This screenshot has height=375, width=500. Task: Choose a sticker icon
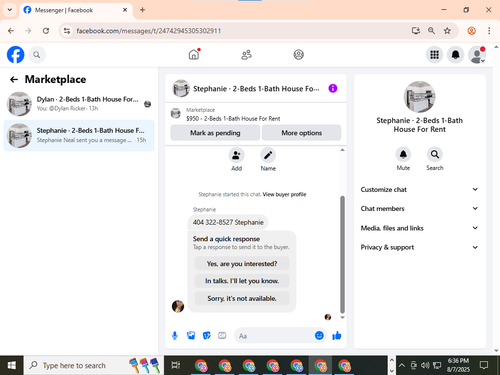point(207,335)
